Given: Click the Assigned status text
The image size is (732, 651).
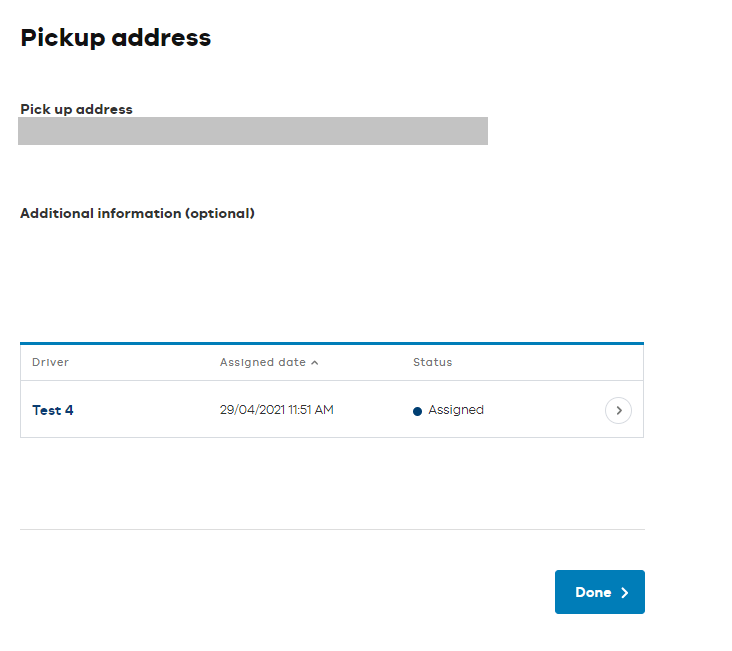Looking at the screenshot, I should [x=456, y=410].
